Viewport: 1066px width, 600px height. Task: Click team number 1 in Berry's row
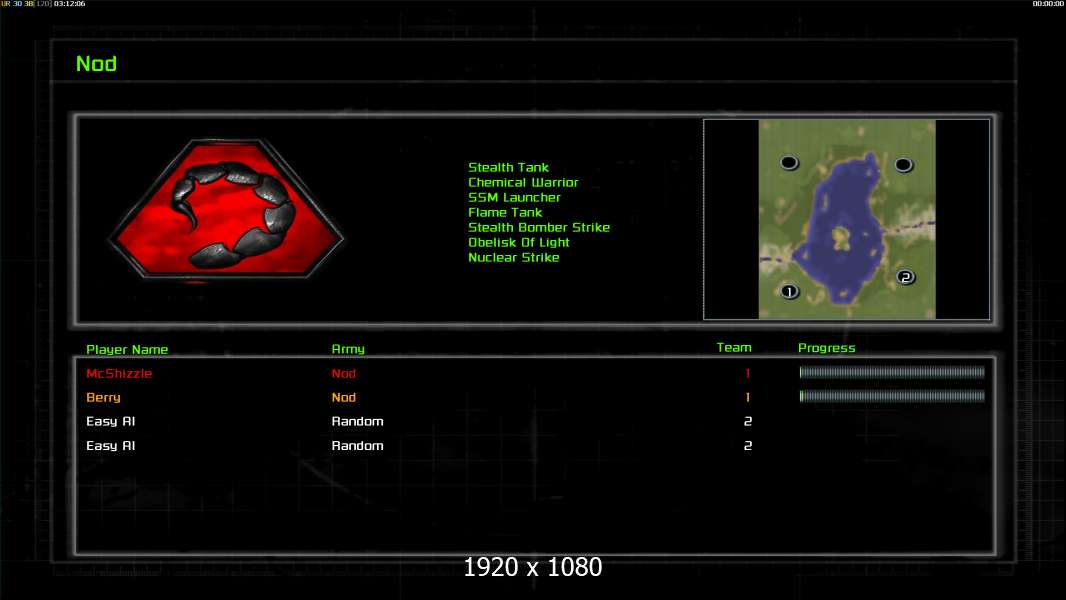[747, 398]
